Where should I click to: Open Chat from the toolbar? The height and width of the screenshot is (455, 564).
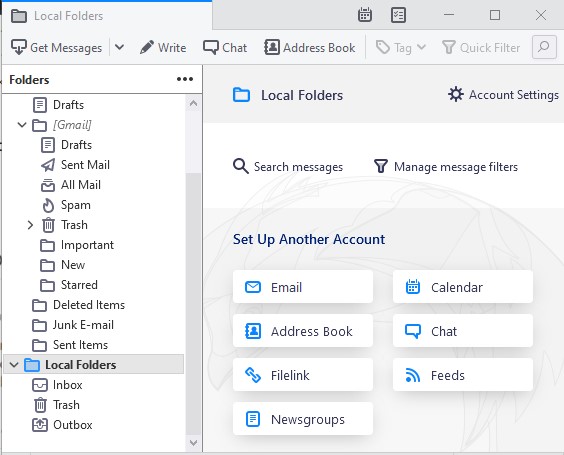click(225, 47)
